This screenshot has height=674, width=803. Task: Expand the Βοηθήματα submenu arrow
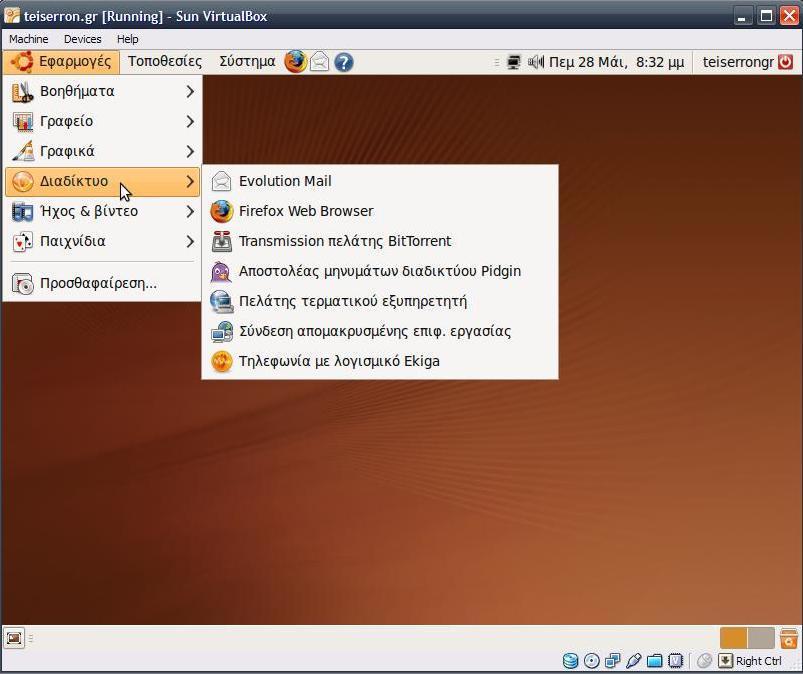click(190, 91)
